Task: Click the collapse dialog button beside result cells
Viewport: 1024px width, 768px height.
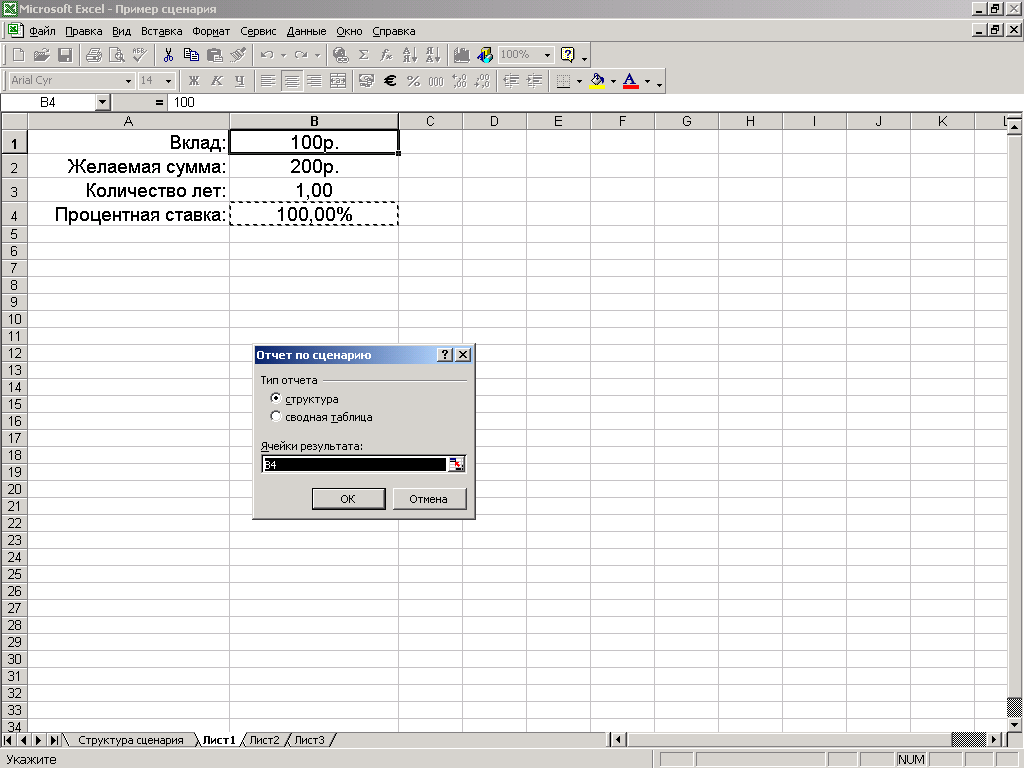Action: tap(456, 464)
